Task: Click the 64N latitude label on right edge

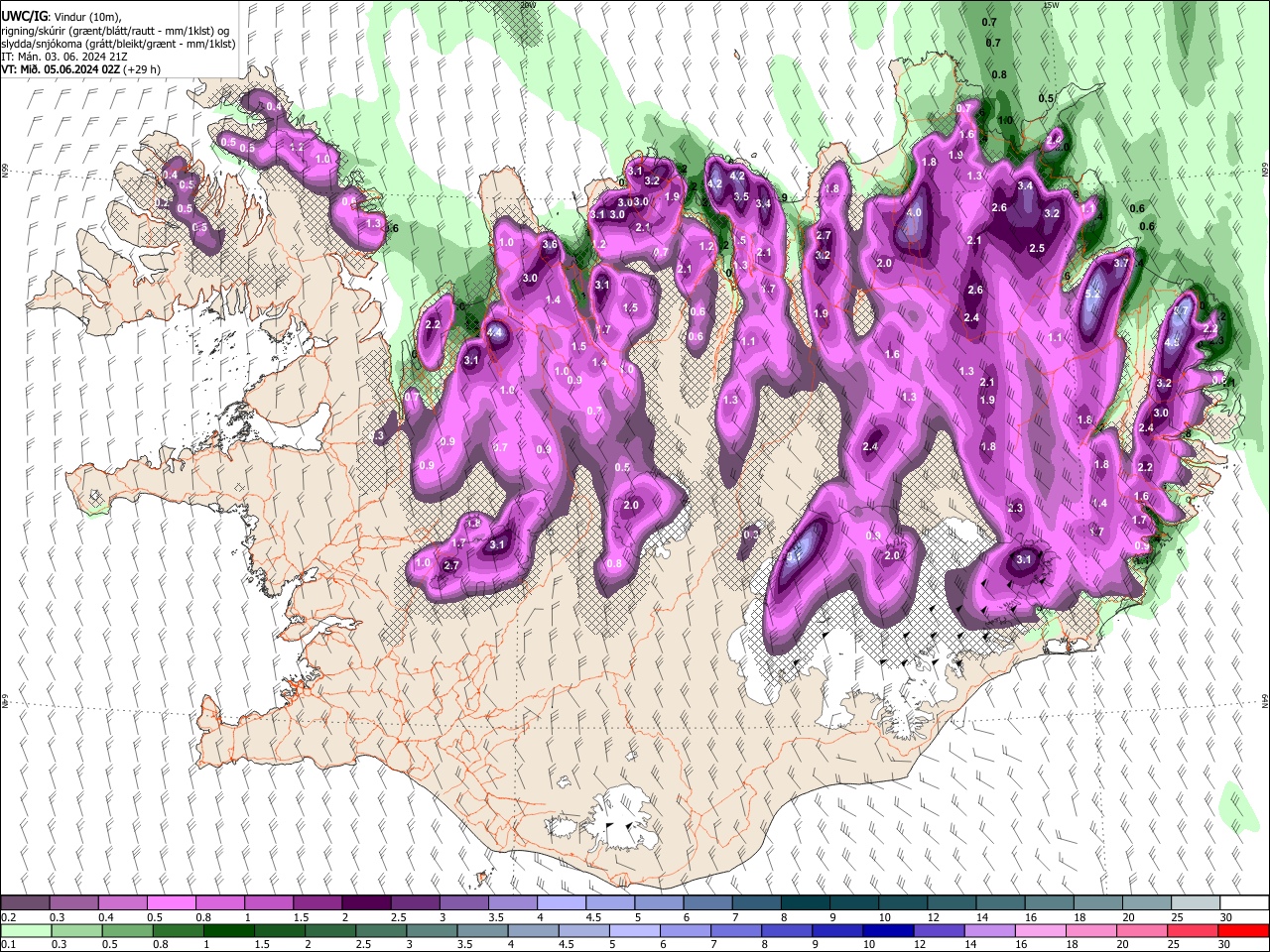Action: coord(1265,700)
